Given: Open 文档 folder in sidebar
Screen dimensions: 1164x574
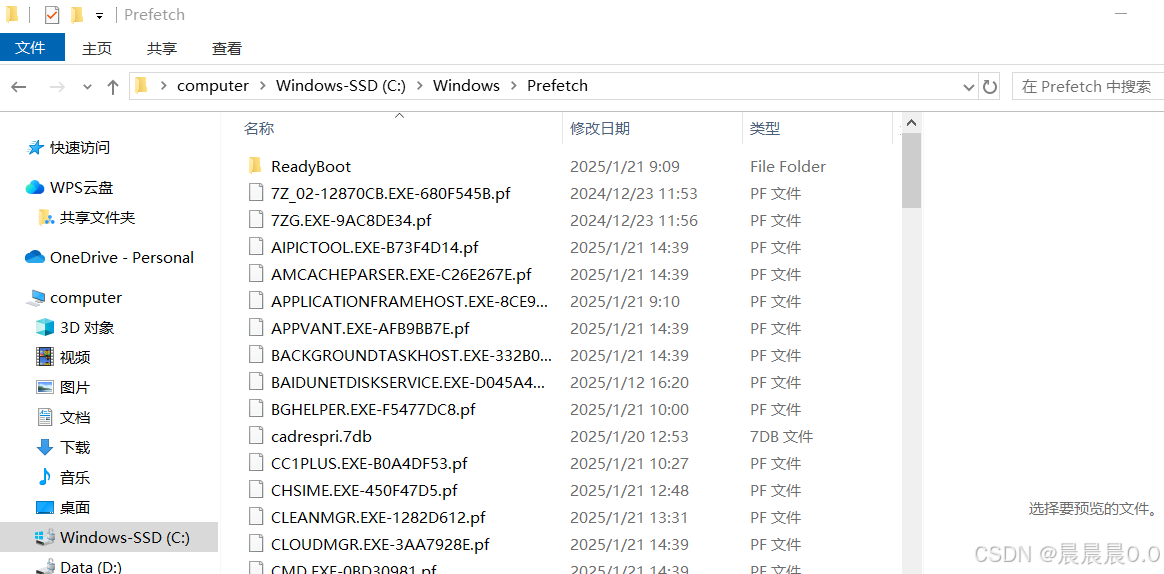Looking at the screenshot, I should pos(75,417).
